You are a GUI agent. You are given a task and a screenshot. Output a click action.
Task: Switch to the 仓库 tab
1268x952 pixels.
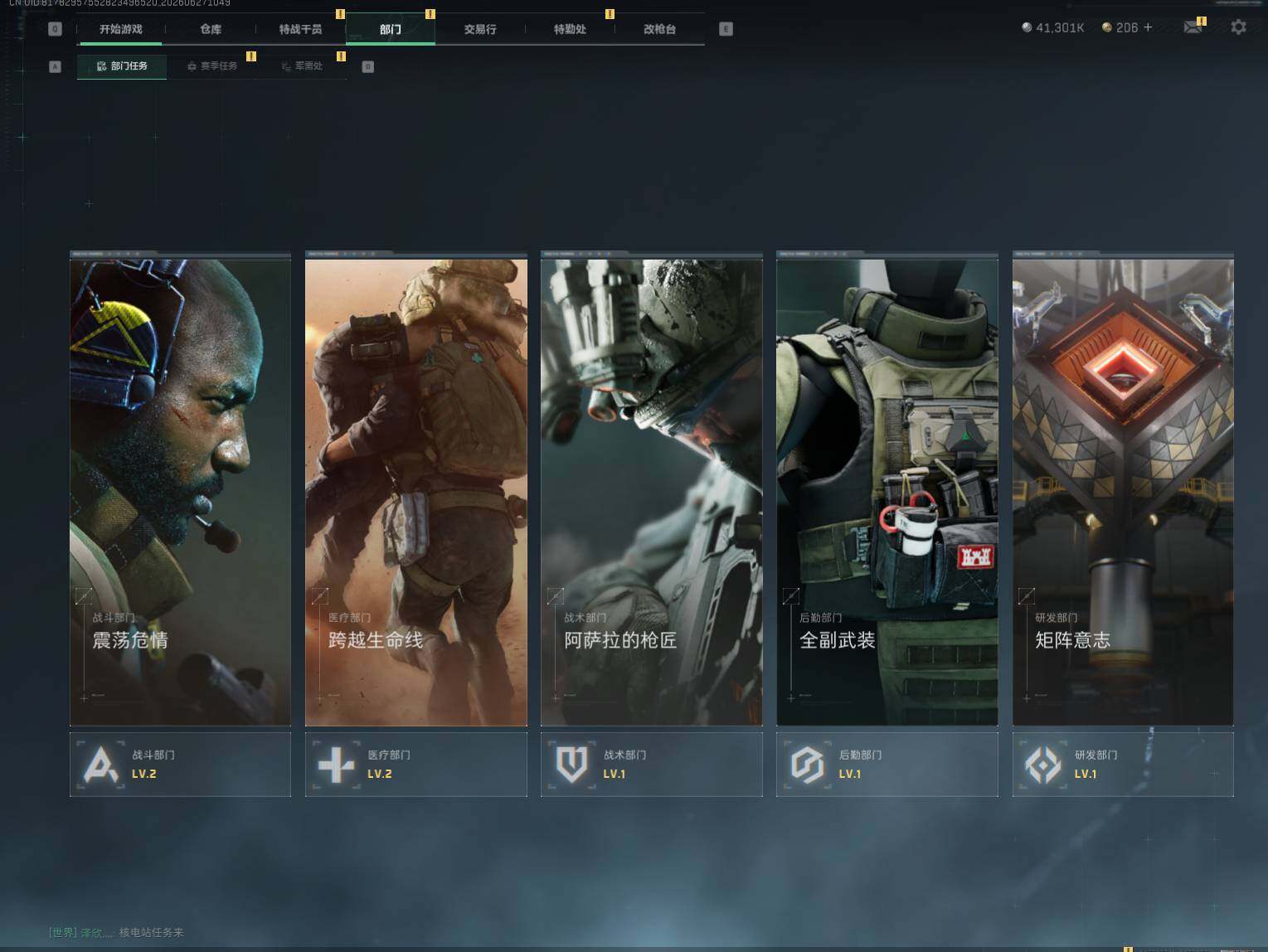211,29
